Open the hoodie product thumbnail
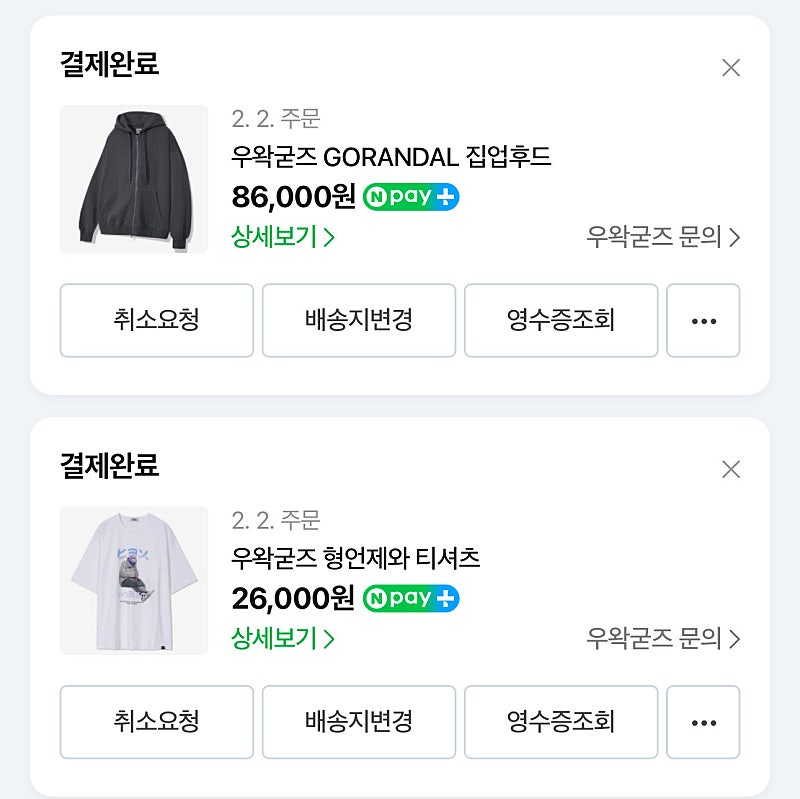Image resolution: width=800 pixels, height=799 pixels. (x=134, y=179)
